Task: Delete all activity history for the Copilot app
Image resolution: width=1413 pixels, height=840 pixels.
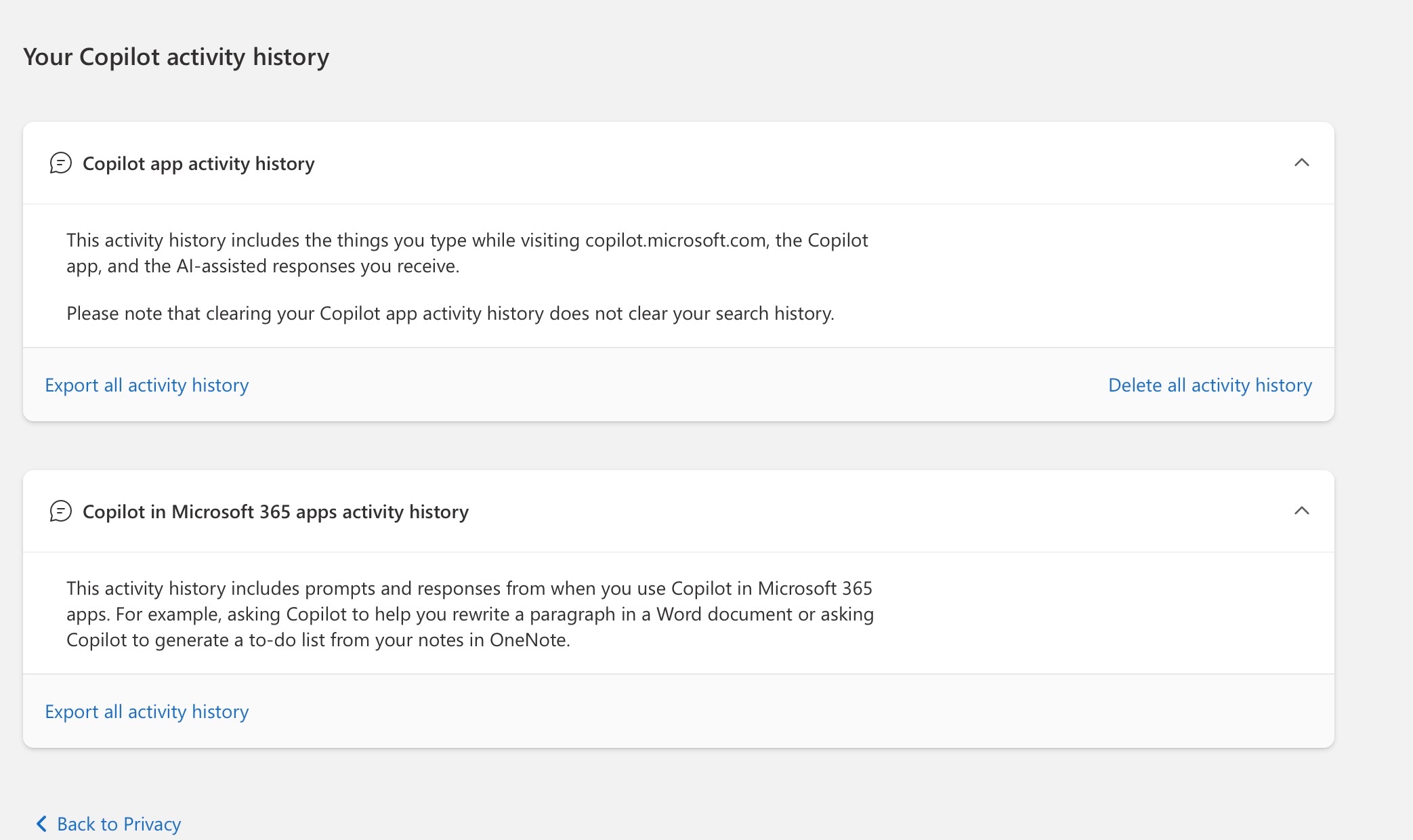Action: [1210, 385]
